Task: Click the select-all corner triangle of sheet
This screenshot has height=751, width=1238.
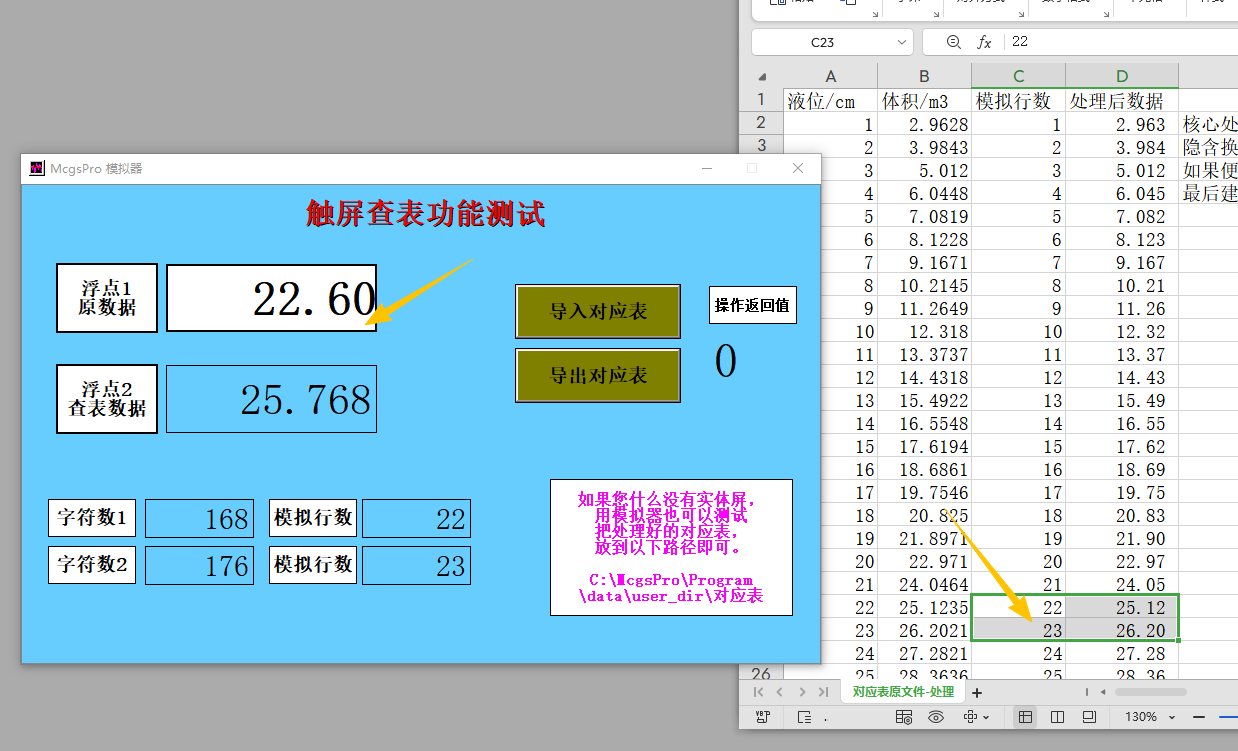Action: [762, 77]
